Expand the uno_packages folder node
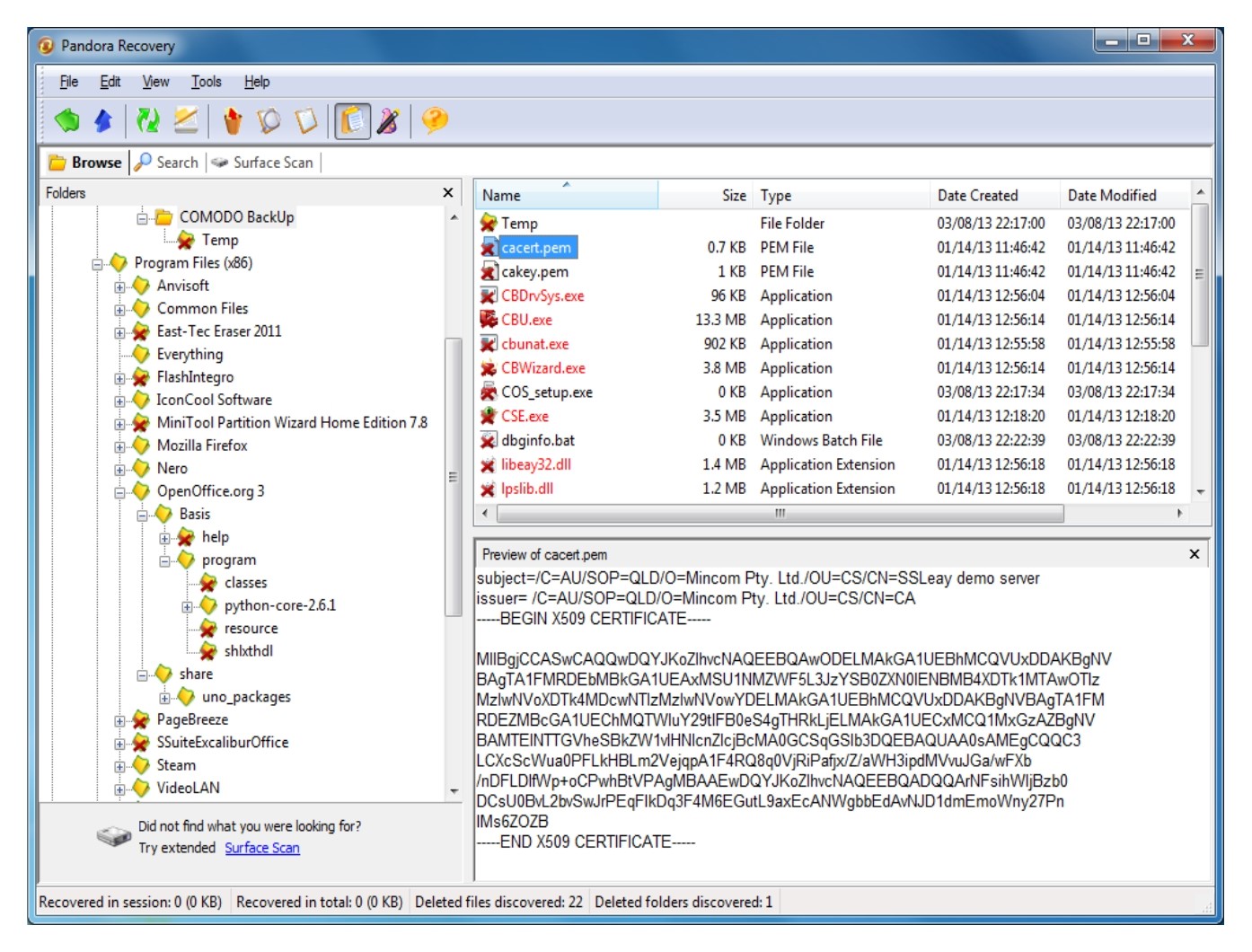The width and height of the screenshot is (1252, 952). tap(164, 698)
